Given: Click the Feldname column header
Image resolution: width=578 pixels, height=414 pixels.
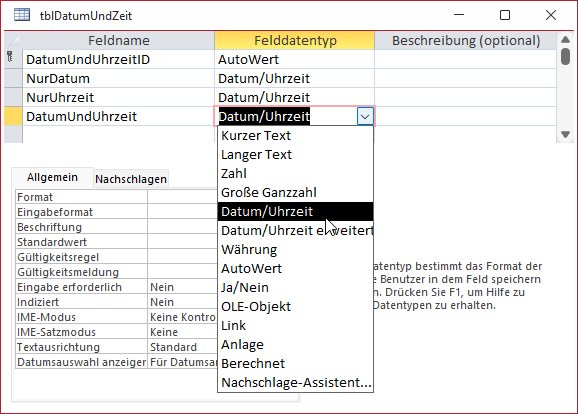Looking at the screenshot, I should (x=118, y=41).
